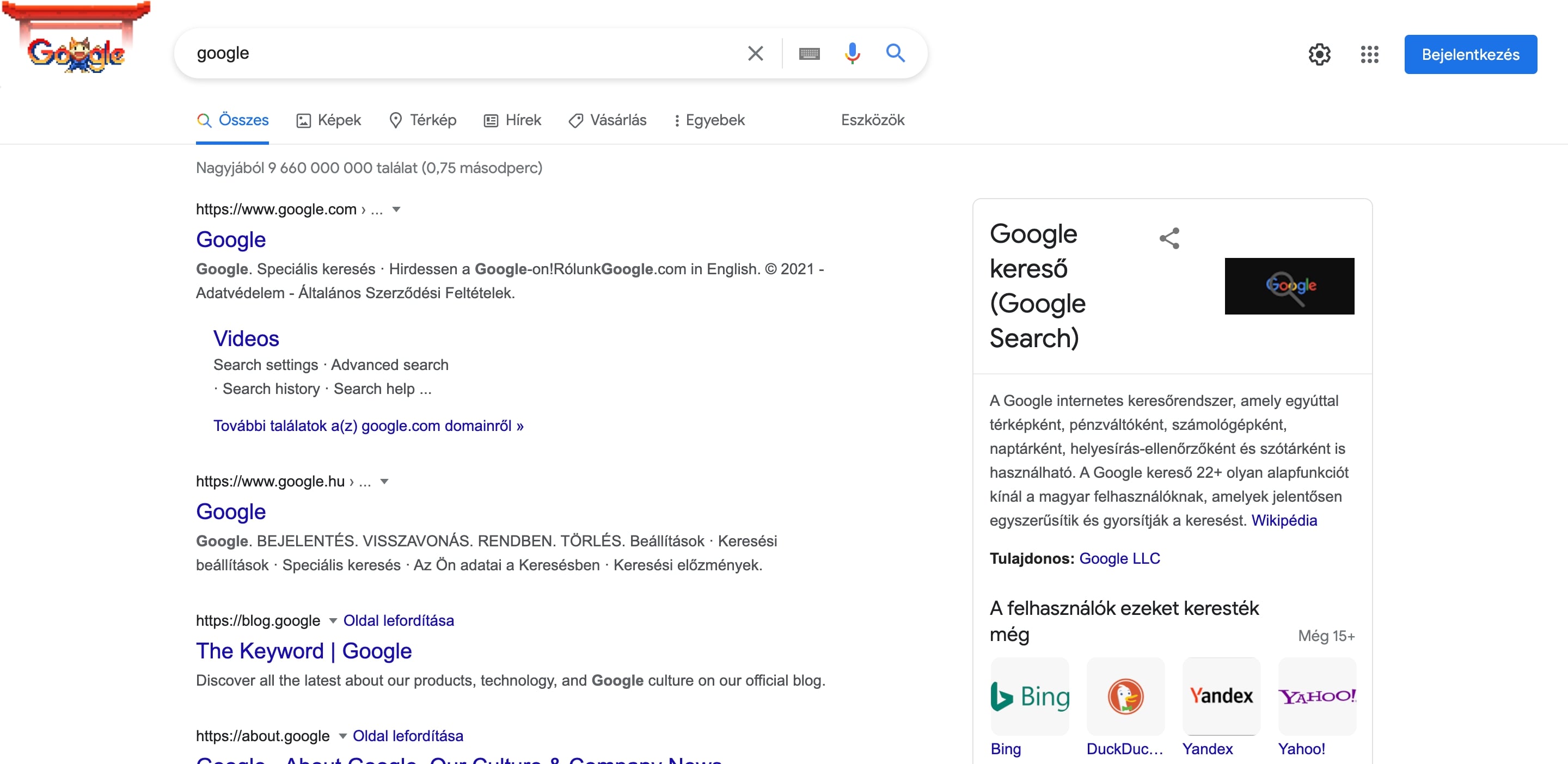The width and height of the screenshot is (1568, 764).
Task: Click the Yandex text link
Action: pyautogui.click(x=1207, y=749)
